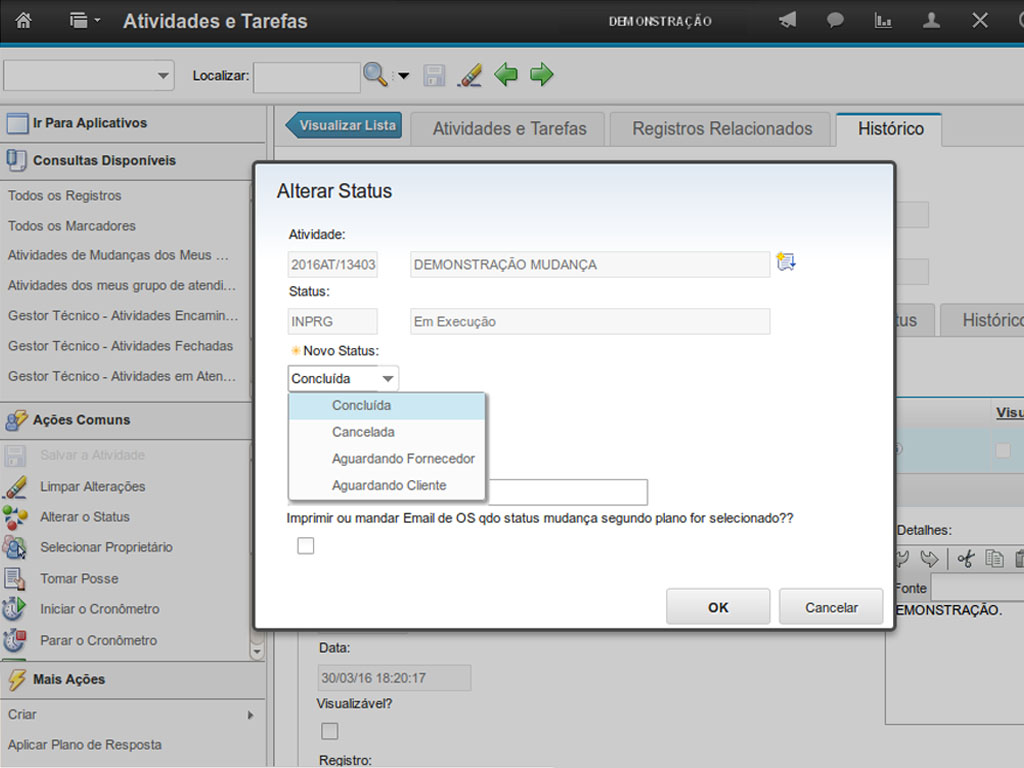The width and height of the screenshot is (1024, 768).
Task: Click the home icon in top bar
Action: coord(23,21)
